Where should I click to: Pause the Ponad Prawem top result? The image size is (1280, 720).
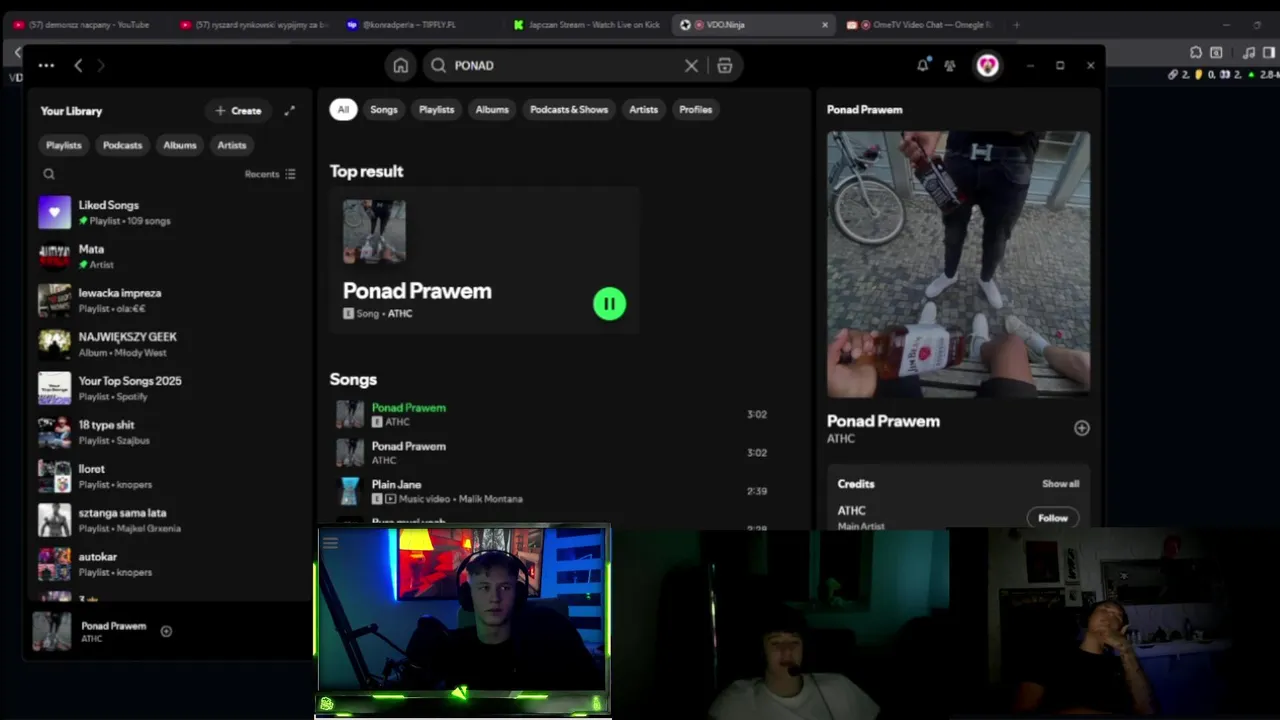609,304
